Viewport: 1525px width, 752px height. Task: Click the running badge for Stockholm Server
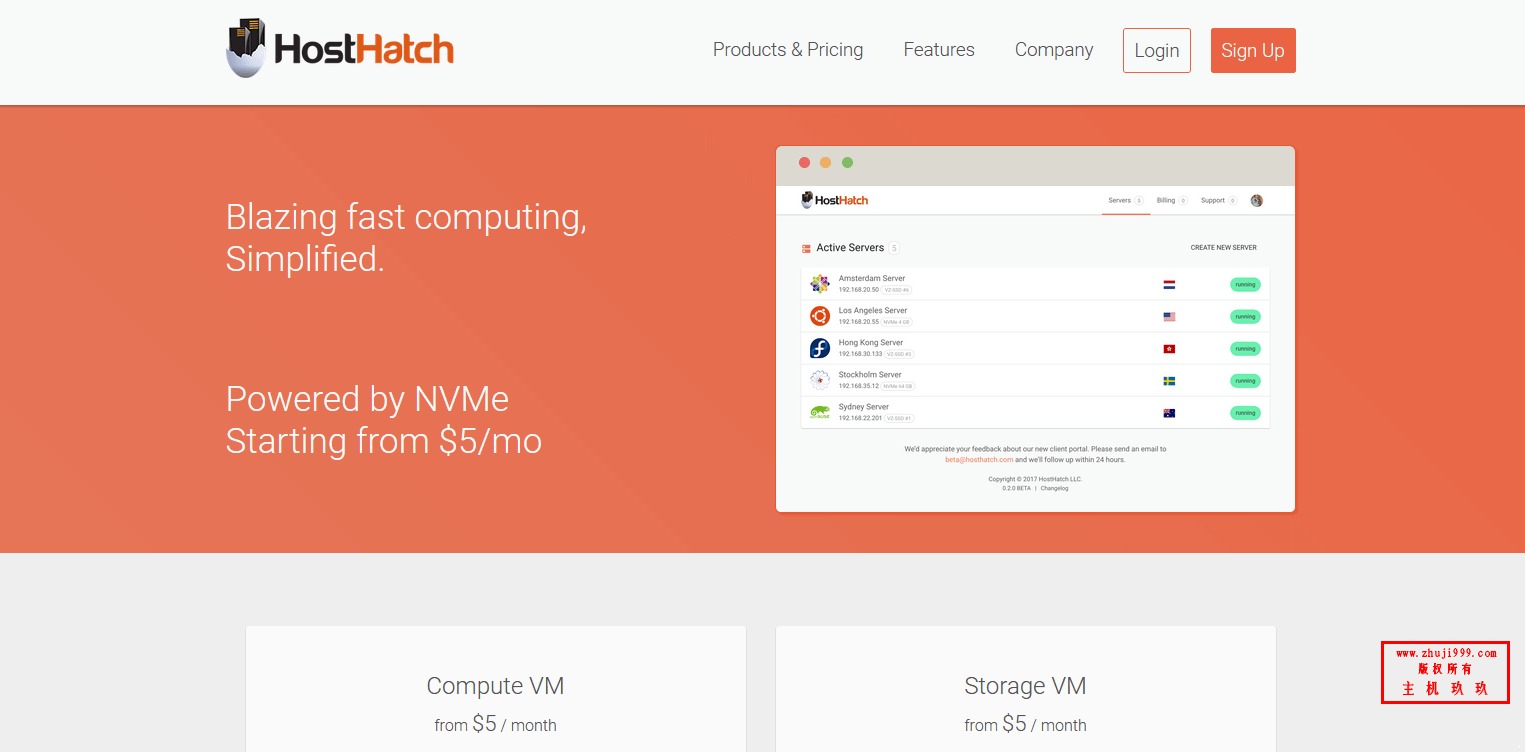pos(1245,381)
